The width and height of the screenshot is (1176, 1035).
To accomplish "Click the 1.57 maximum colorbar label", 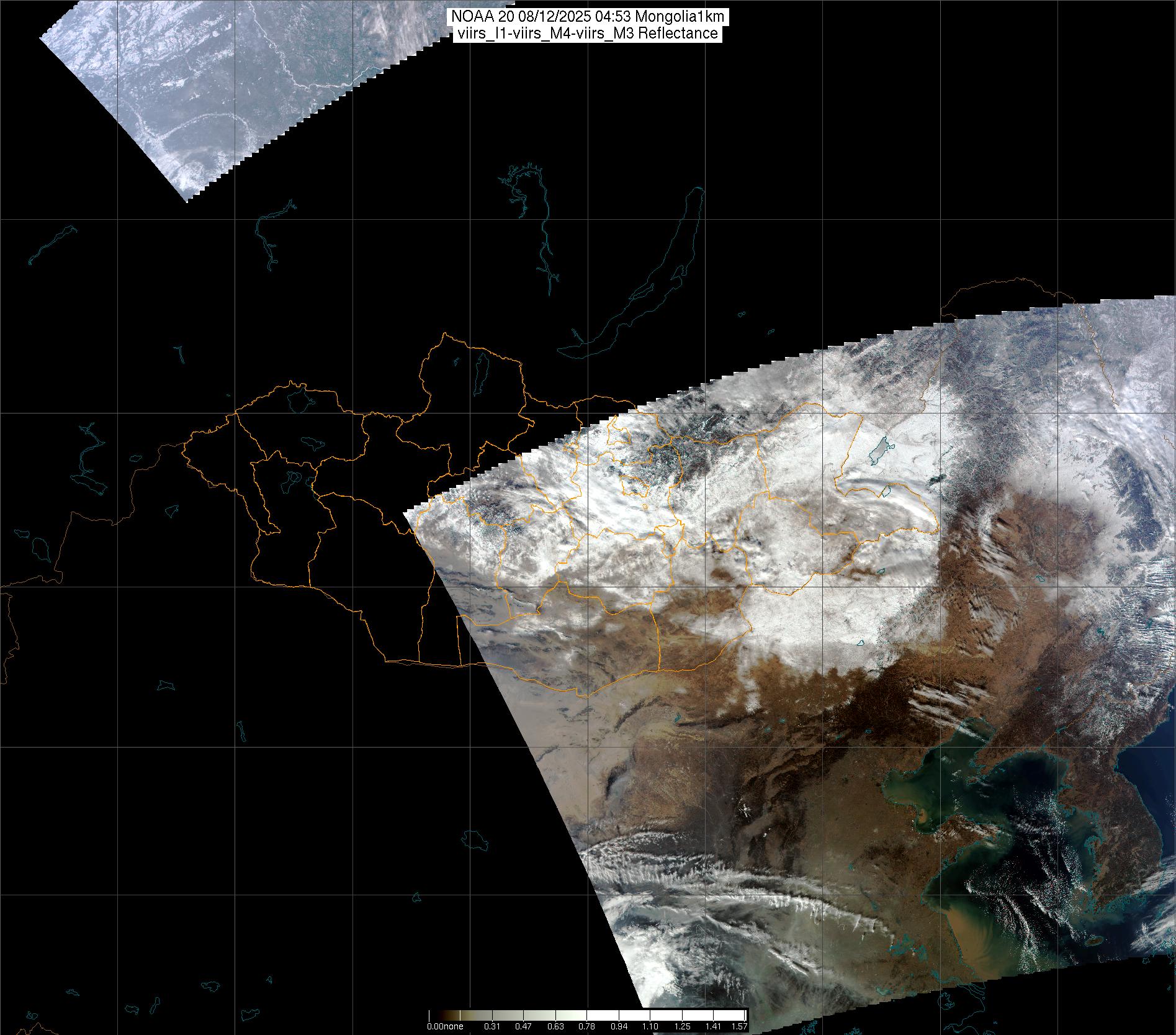I will pos(738,1026).
